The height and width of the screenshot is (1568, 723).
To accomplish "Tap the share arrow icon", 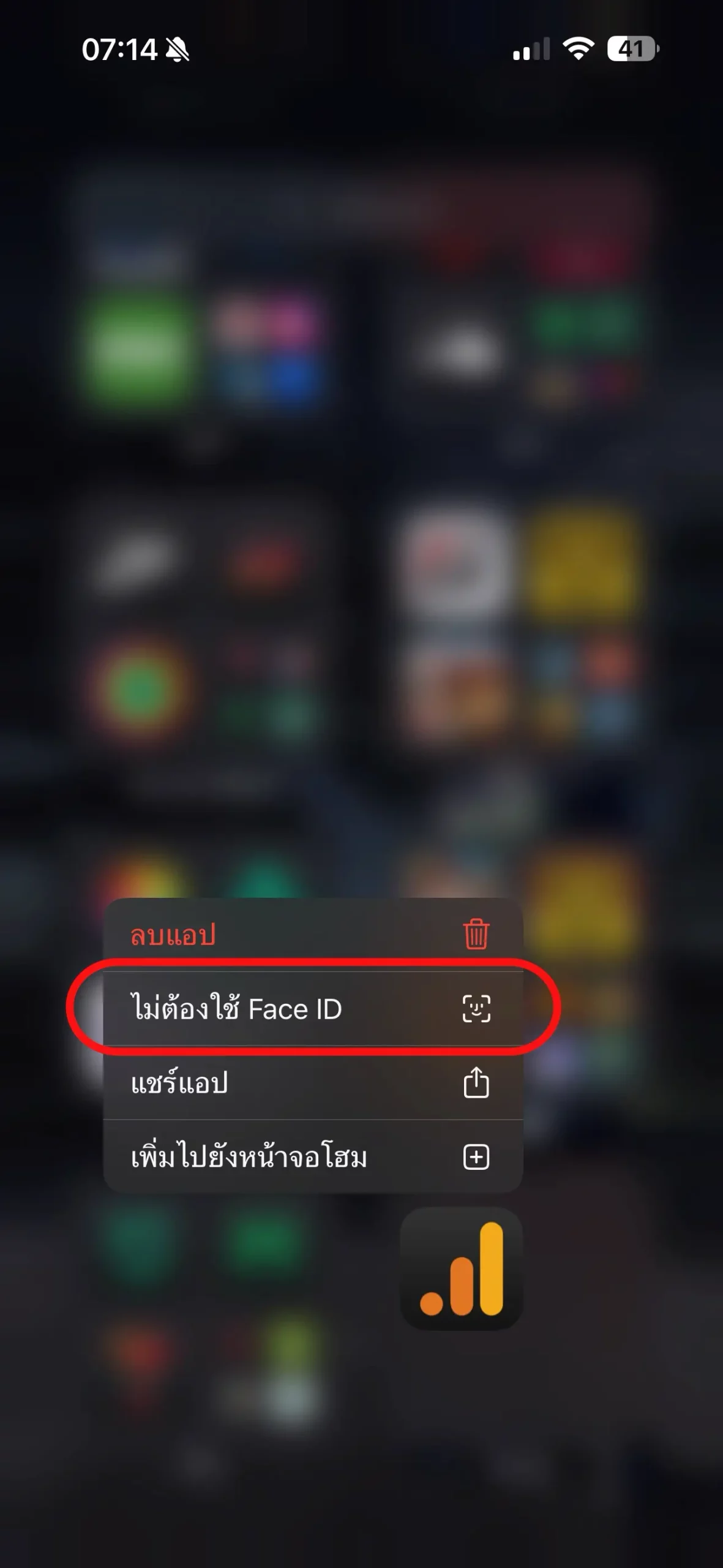I will (x=476, y=1082).
